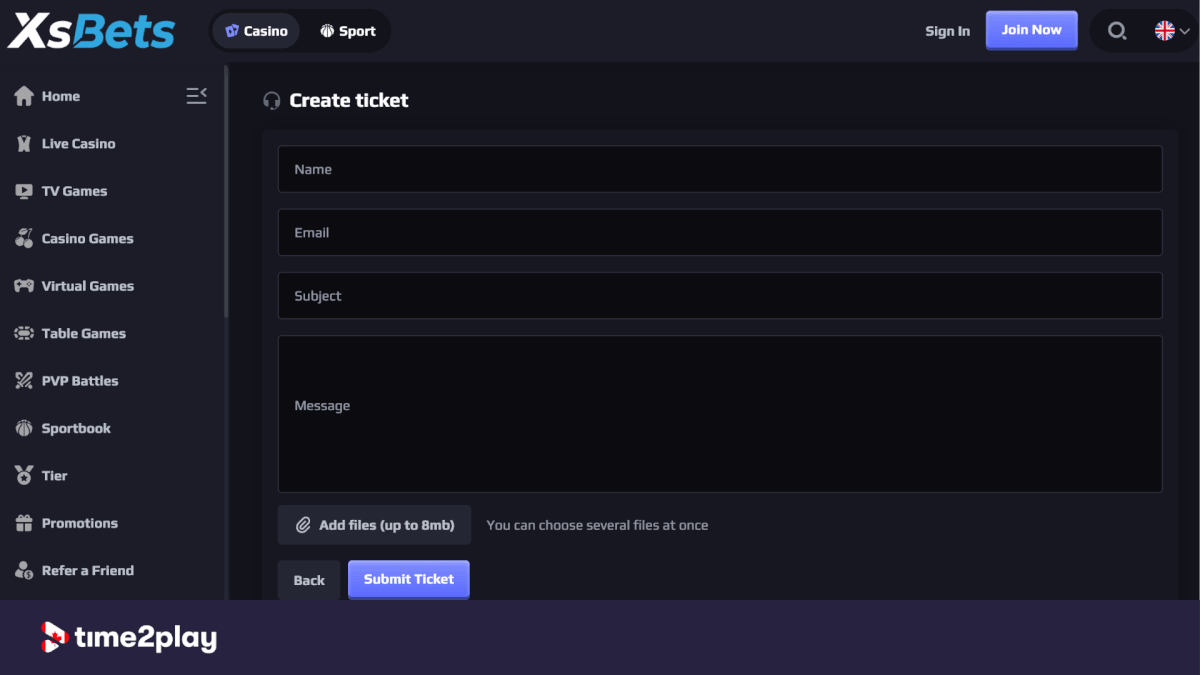Screen dimensions: 1200x675
Task: Click Add files (up to 8mb) button
Action: coord(374,525)
